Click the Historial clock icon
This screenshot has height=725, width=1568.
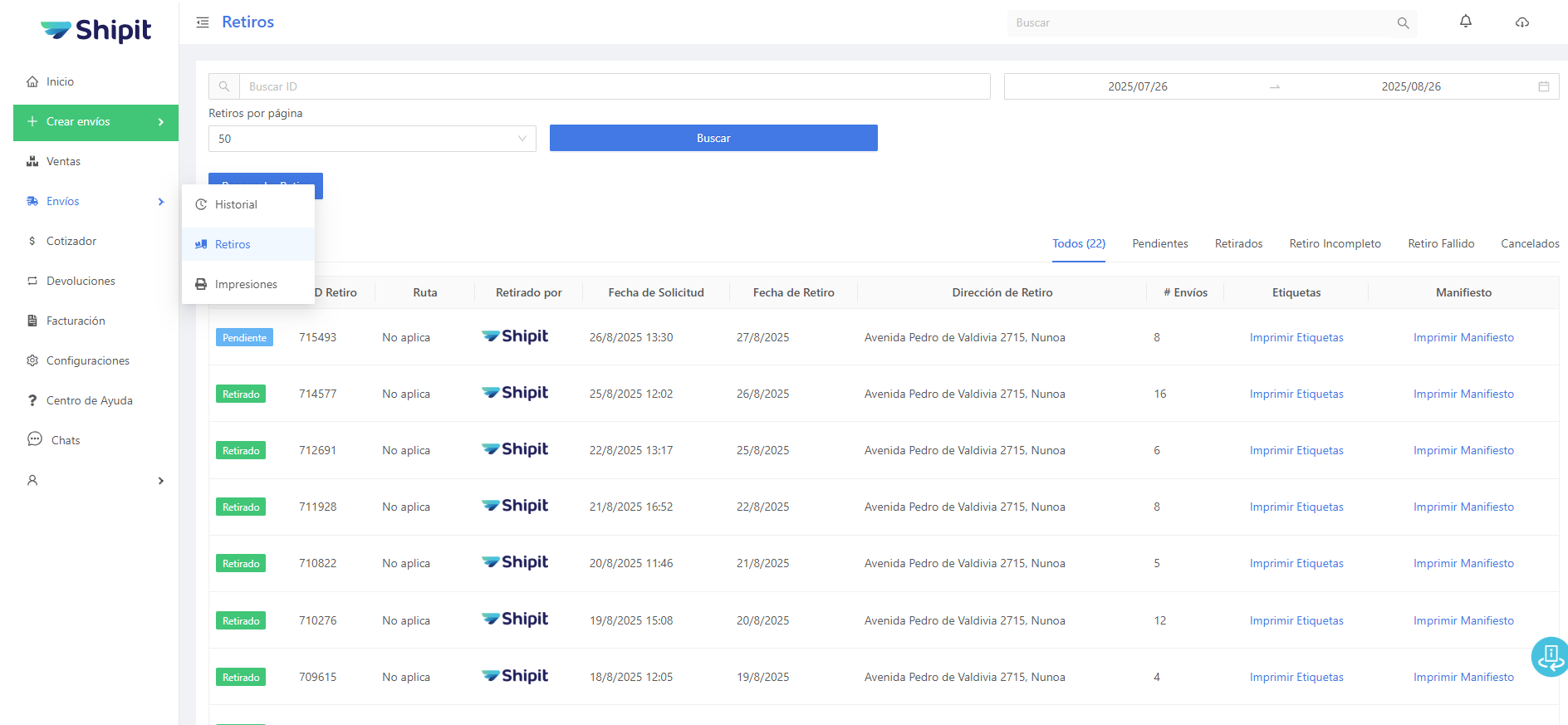(x=201, y=204)
